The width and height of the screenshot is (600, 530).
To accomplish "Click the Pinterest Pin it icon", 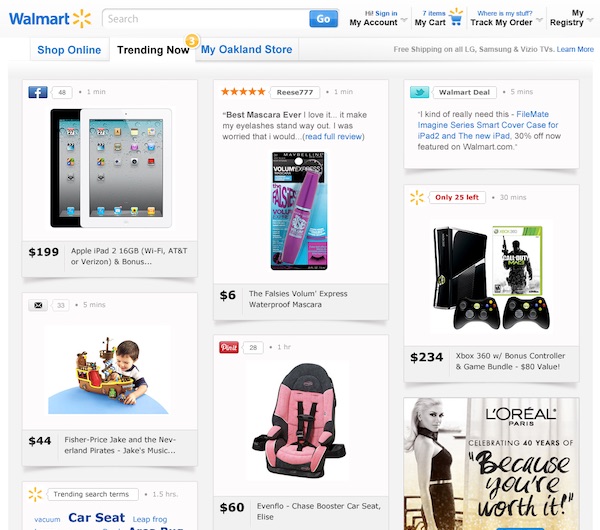I will [228, 347].
